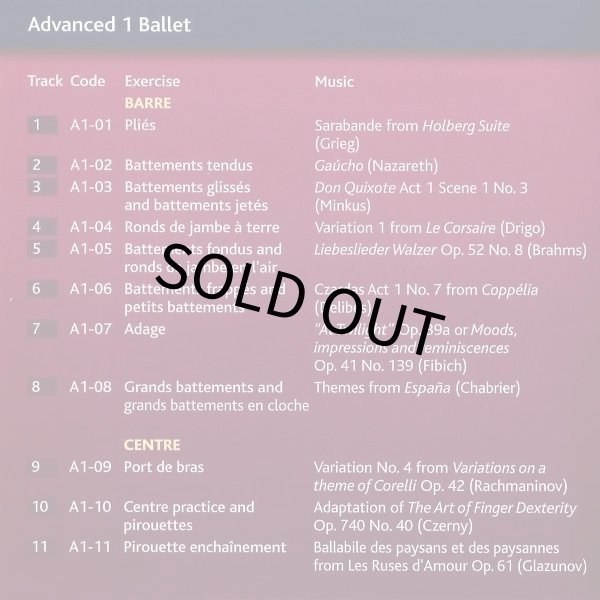Screen dimensions: 600x600
Task: Click the Pliés exercise entry
Action: [x=140, y=125]
